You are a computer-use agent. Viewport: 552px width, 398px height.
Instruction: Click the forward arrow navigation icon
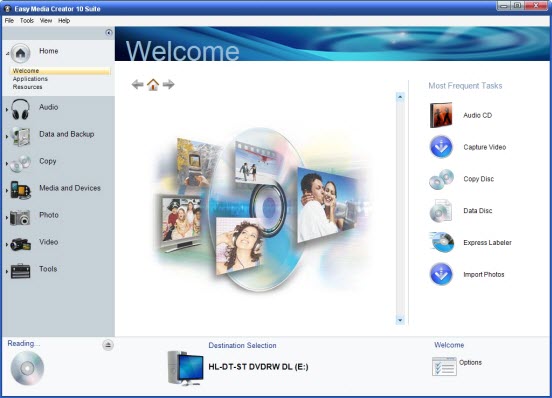tap(168, 84)
